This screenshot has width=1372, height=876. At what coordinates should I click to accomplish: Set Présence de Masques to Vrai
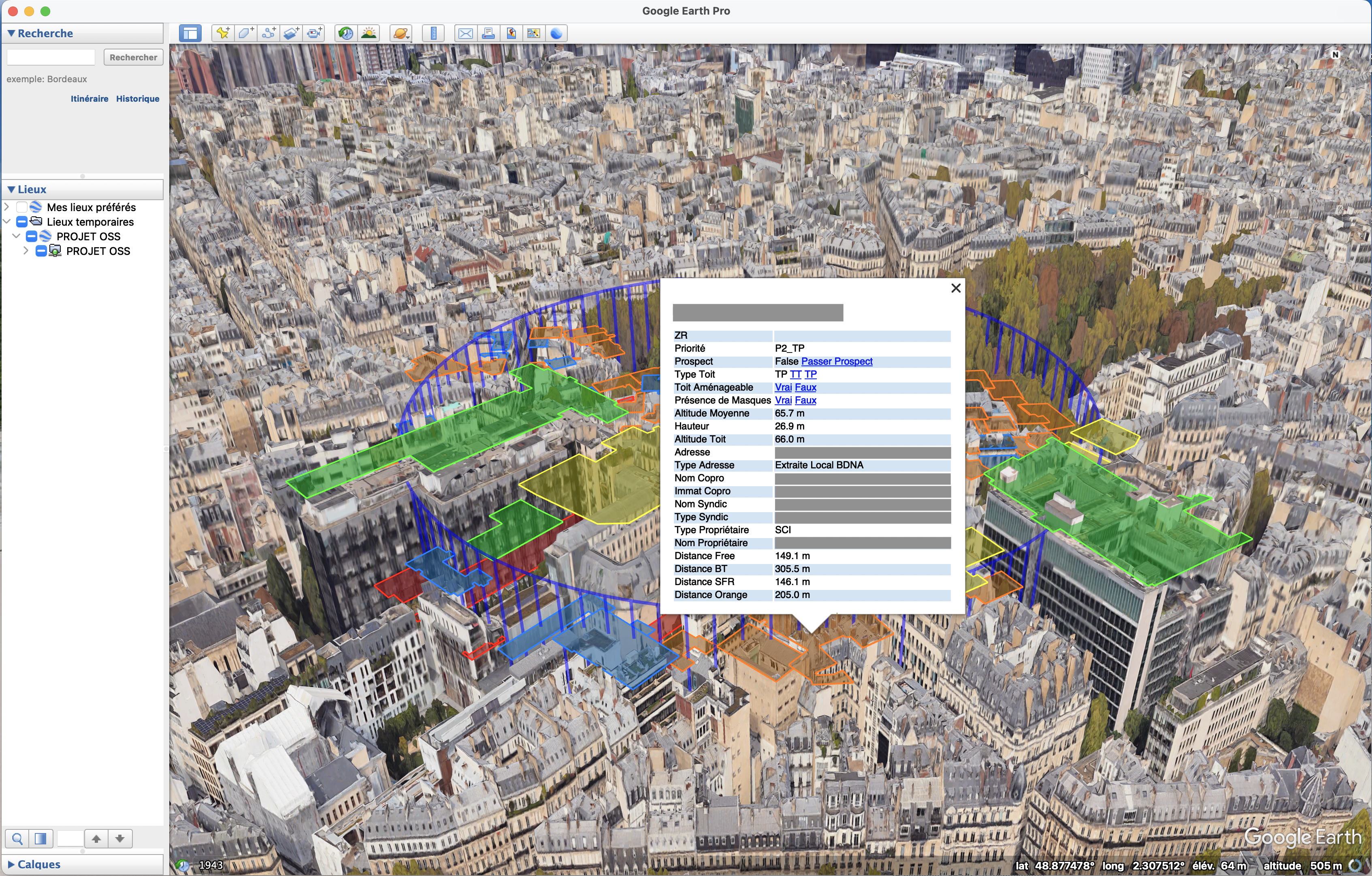click(x=783, y=401)
